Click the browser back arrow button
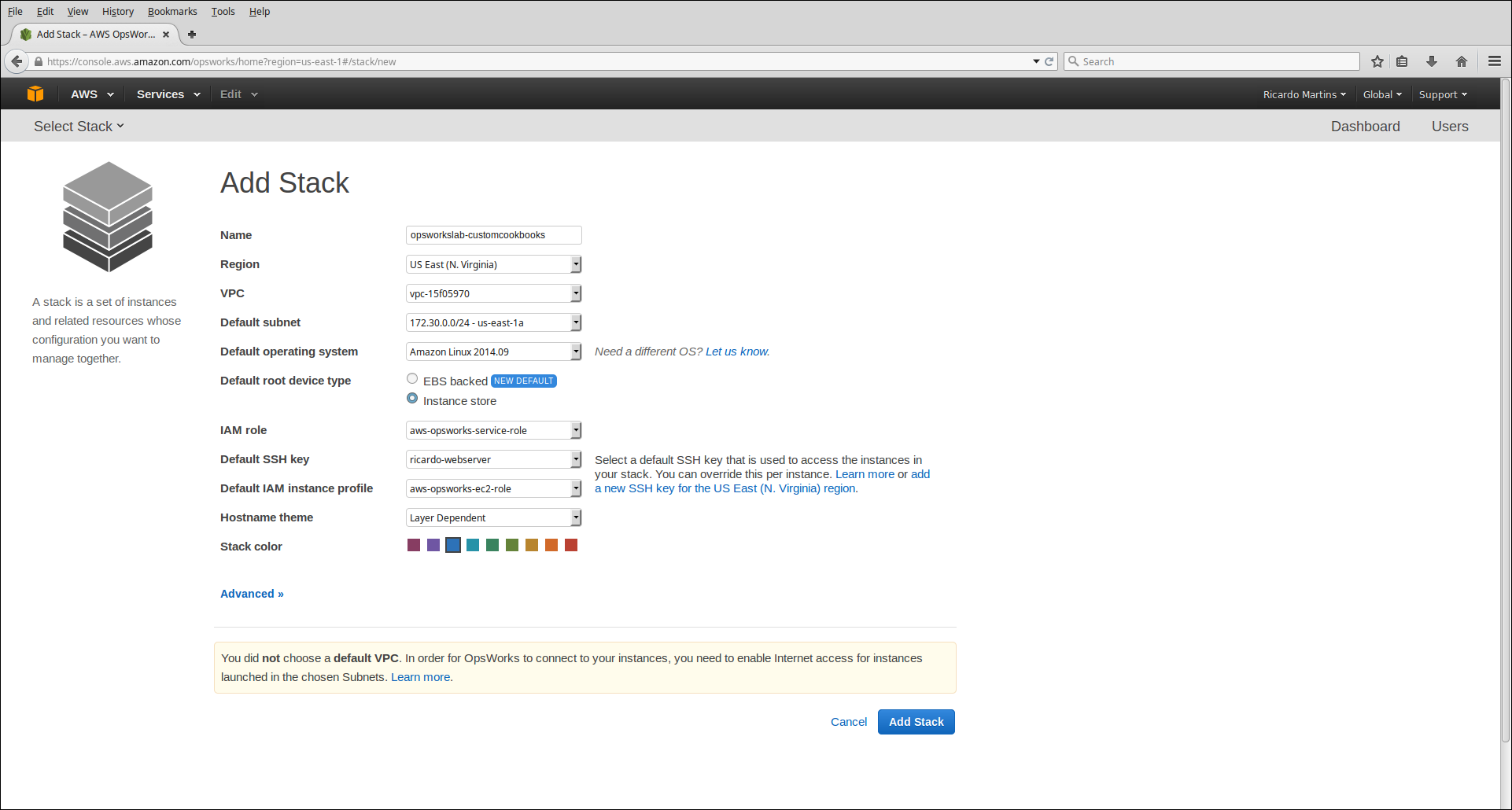Image resolution: width=1512 pixels, height=810 pixels. click(17, 61)
